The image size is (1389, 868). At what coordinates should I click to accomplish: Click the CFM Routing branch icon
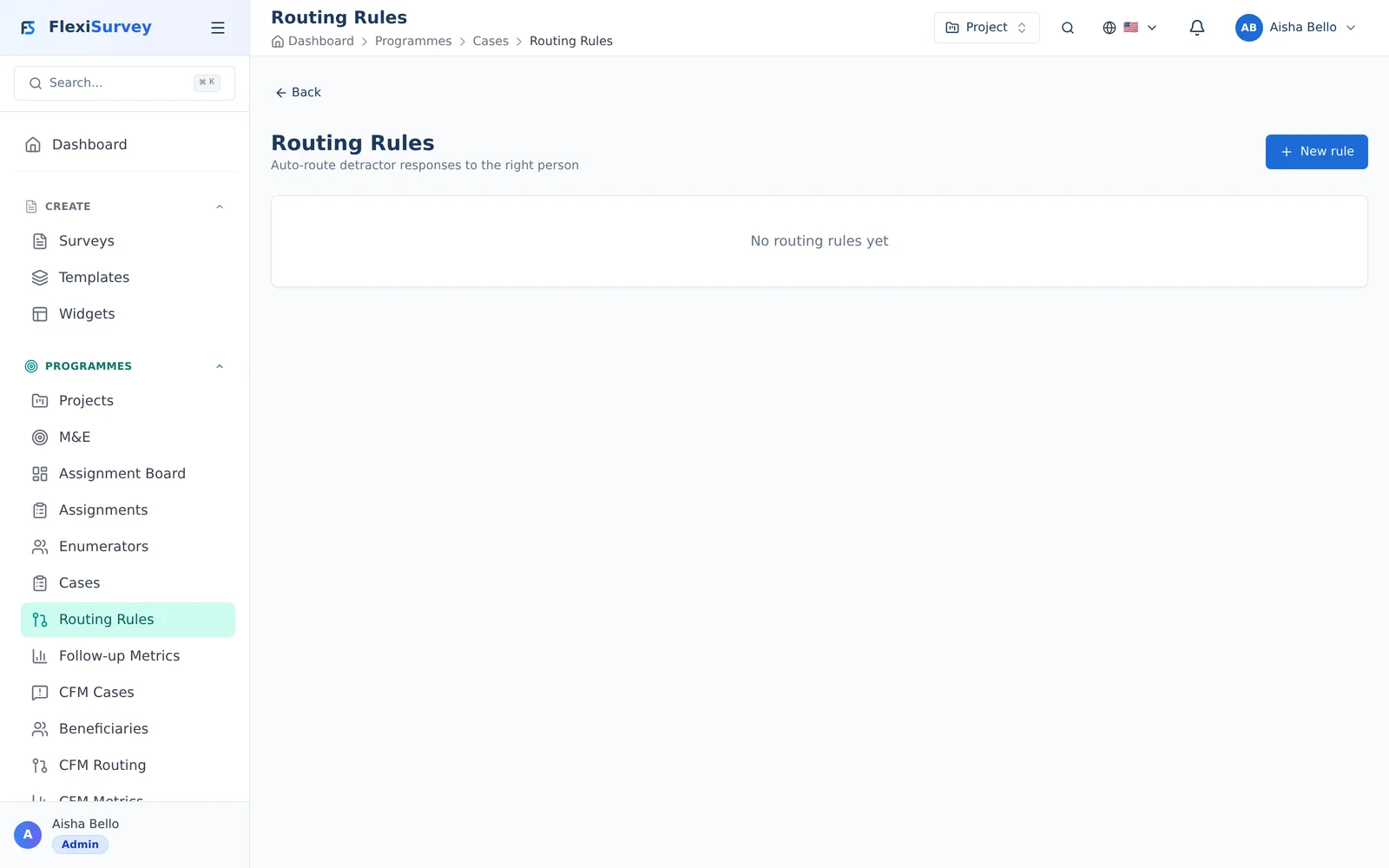pyautogui.click(x=40, y=766)
